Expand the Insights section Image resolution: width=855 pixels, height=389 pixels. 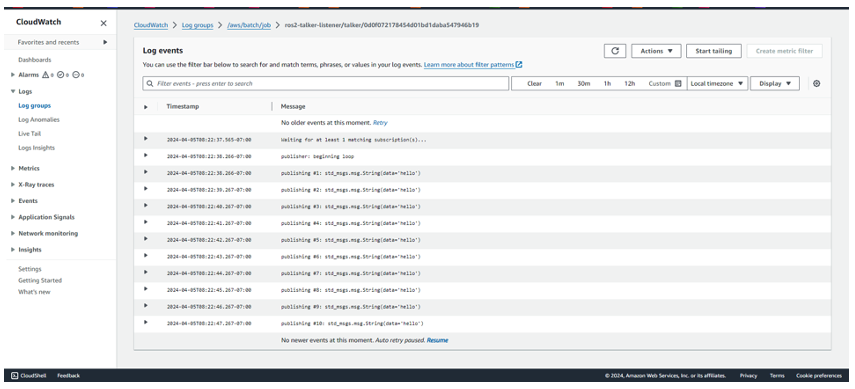click(13, 249)
